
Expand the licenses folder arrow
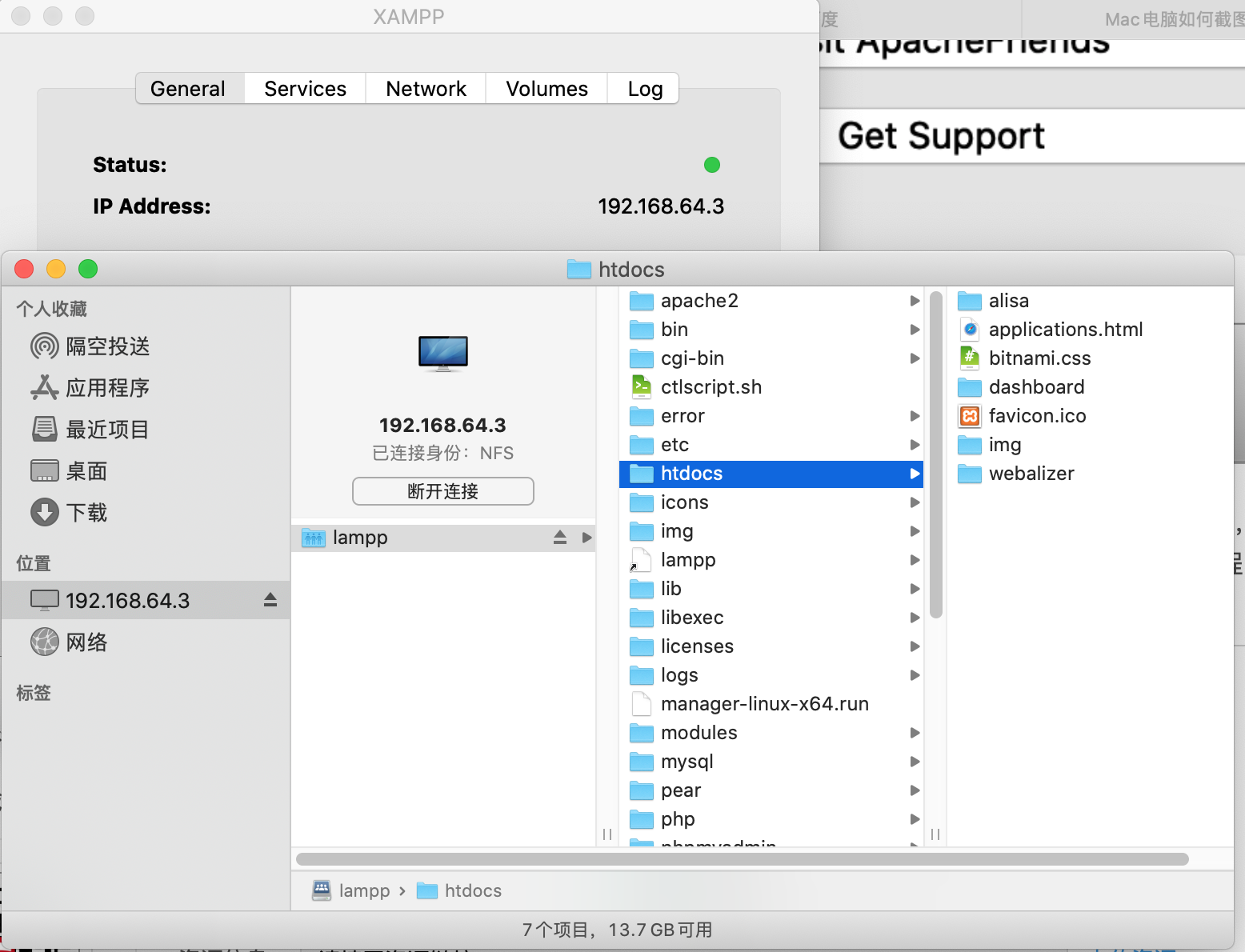pyautogui.click(x=915, y=646)
